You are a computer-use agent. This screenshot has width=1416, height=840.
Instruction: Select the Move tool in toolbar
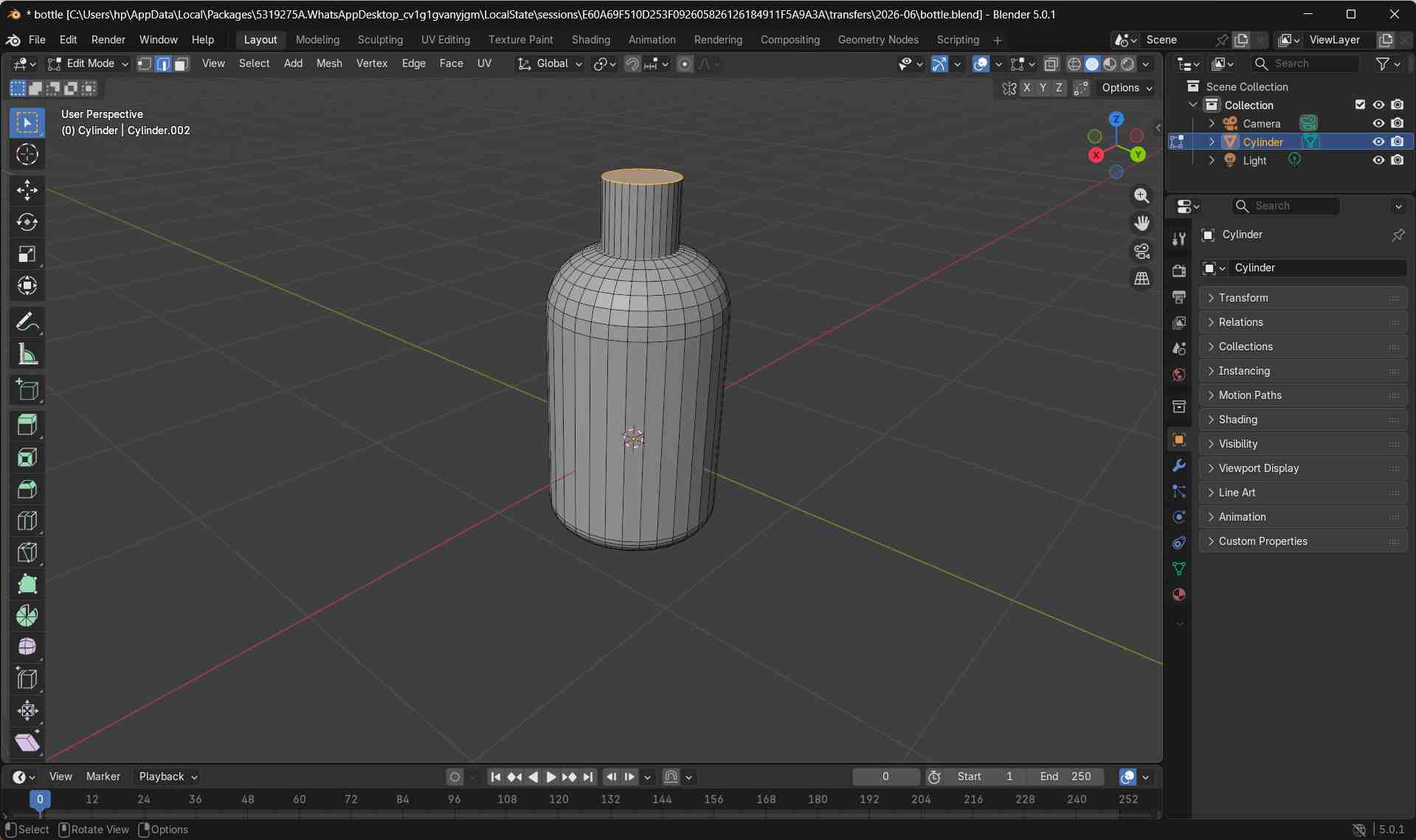tap(27, 190)
